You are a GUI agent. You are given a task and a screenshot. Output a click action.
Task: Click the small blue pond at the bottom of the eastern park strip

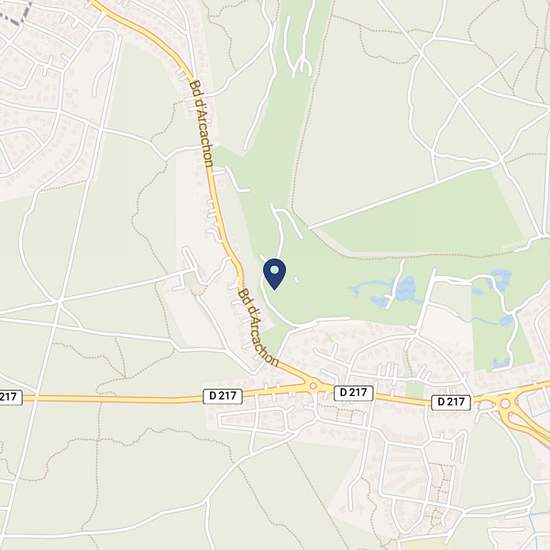501,362
